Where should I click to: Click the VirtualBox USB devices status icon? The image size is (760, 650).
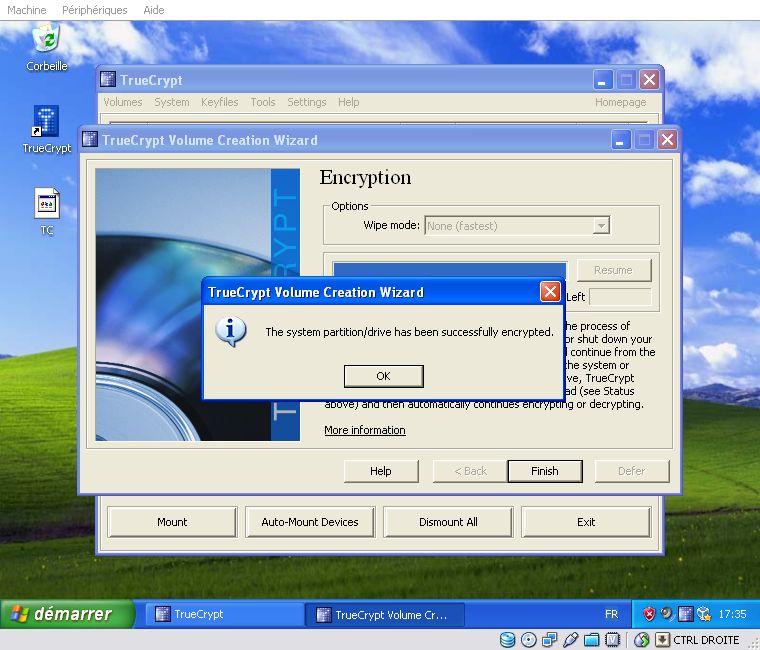pyautogui.click(x=570, y=640)
